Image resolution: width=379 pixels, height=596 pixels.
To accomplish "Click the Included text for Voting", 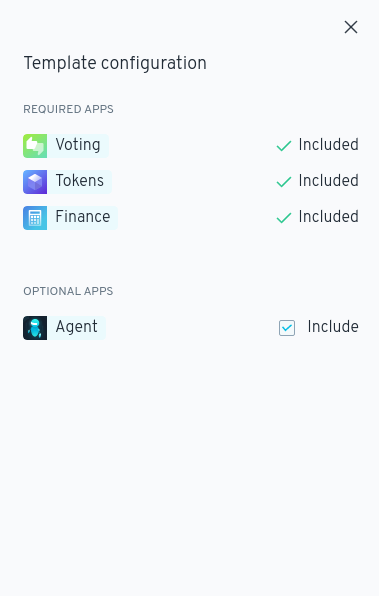I will coord(328,145).
